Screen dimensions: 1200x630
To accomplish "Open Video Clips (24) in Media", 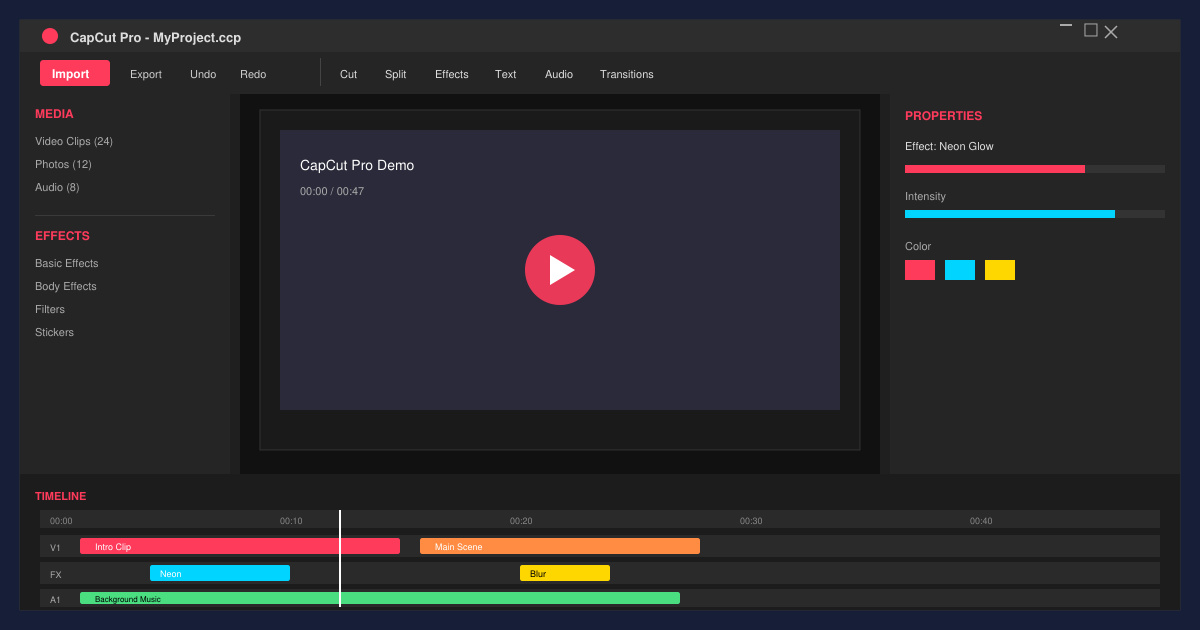I will pos(74,141).
